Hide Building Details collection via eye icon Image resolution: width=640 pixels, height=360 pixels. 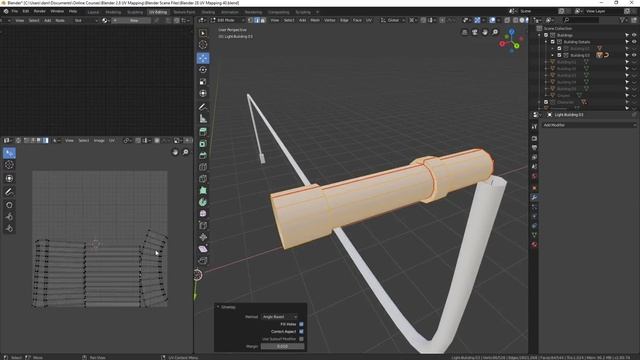pyautogui.click(x=634, y=42)
